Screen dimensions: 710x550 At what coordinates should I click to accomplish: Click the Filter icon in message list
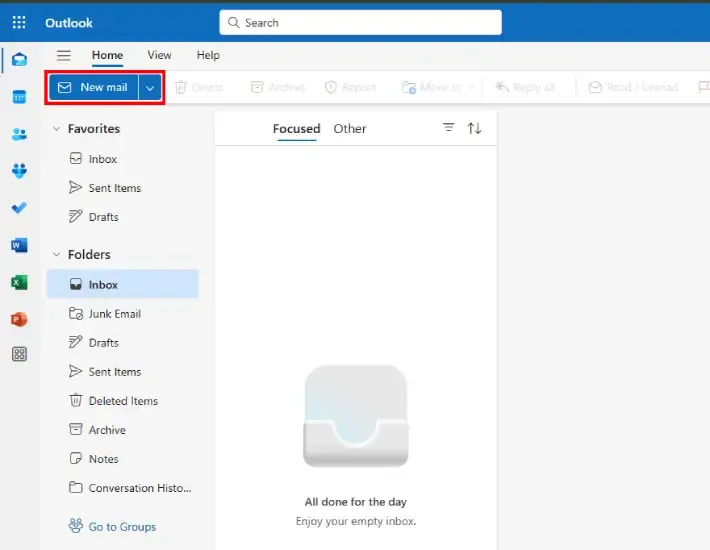[x=448, y=128]
